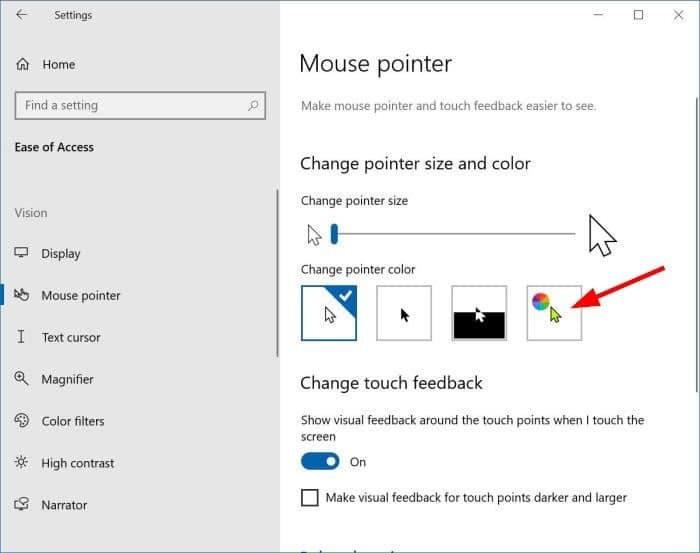The width and height of the screenshot is (700, 553).
Task: Choose the black pointer color option
Action: [404, 313]
